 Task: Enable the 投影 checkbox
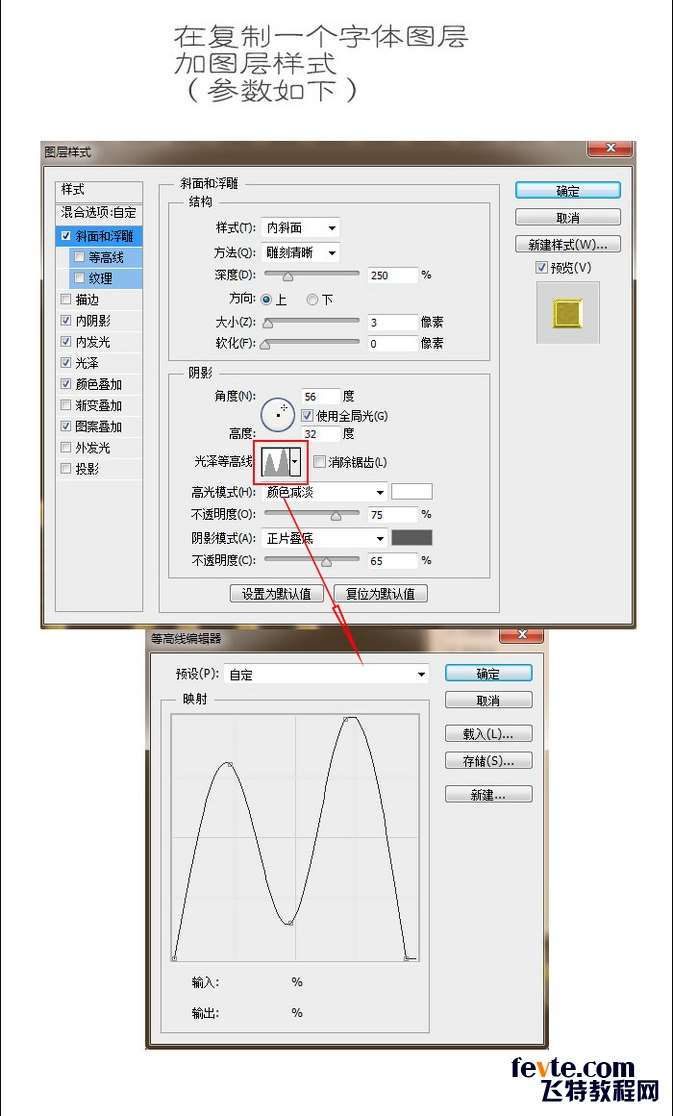point(66,469)
